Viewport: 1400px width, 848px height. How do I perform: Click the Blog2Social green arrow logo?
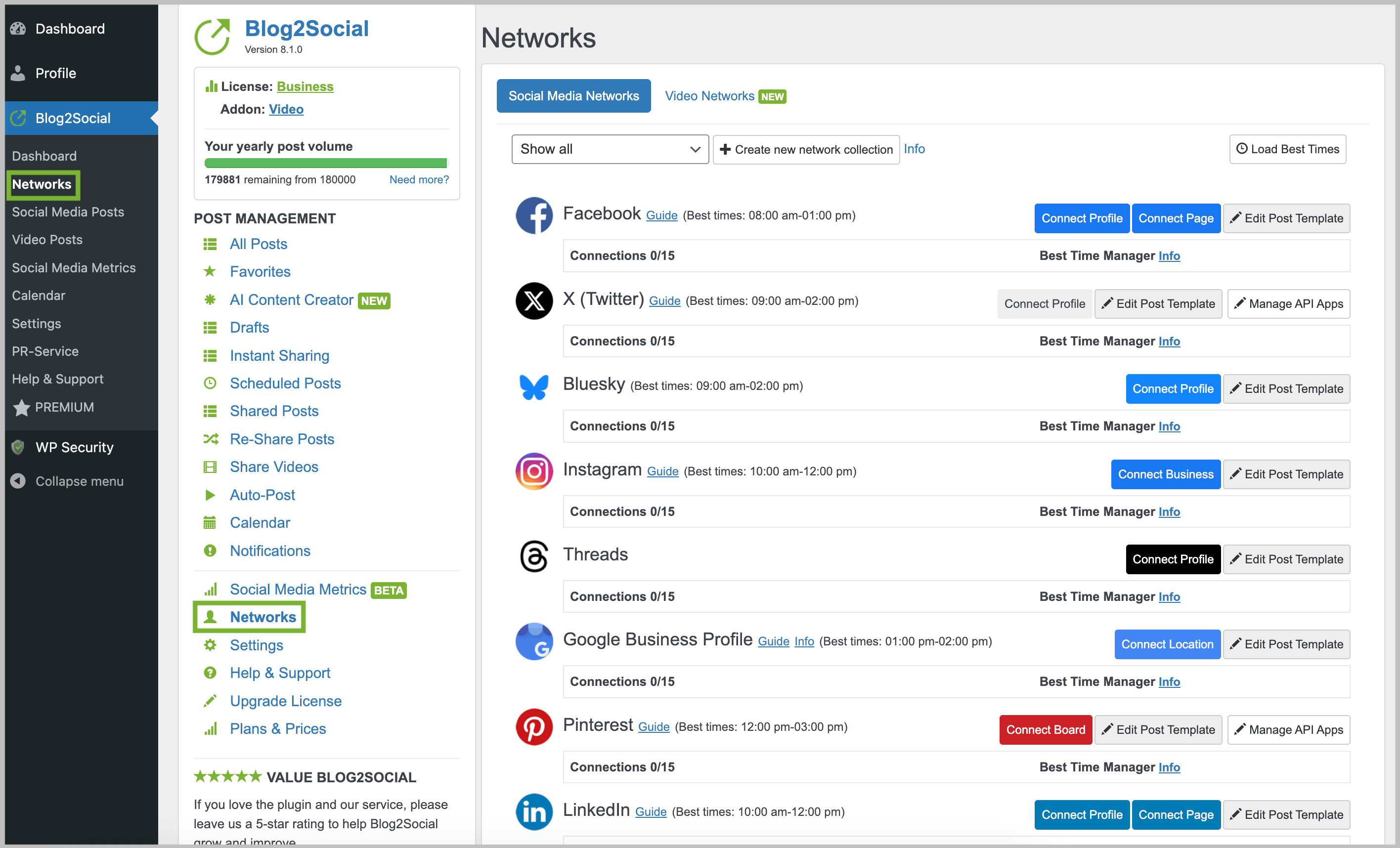213,37
